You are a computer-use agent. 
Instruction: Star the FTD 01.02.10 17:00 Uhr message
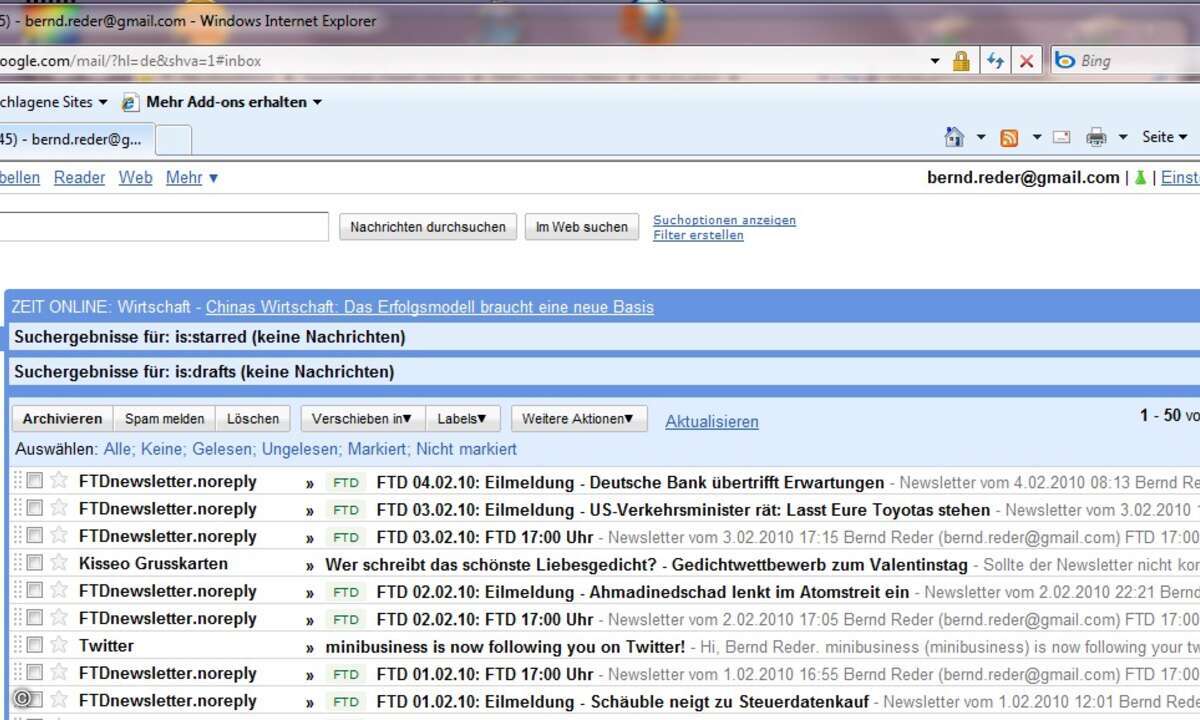coord(59,672)
